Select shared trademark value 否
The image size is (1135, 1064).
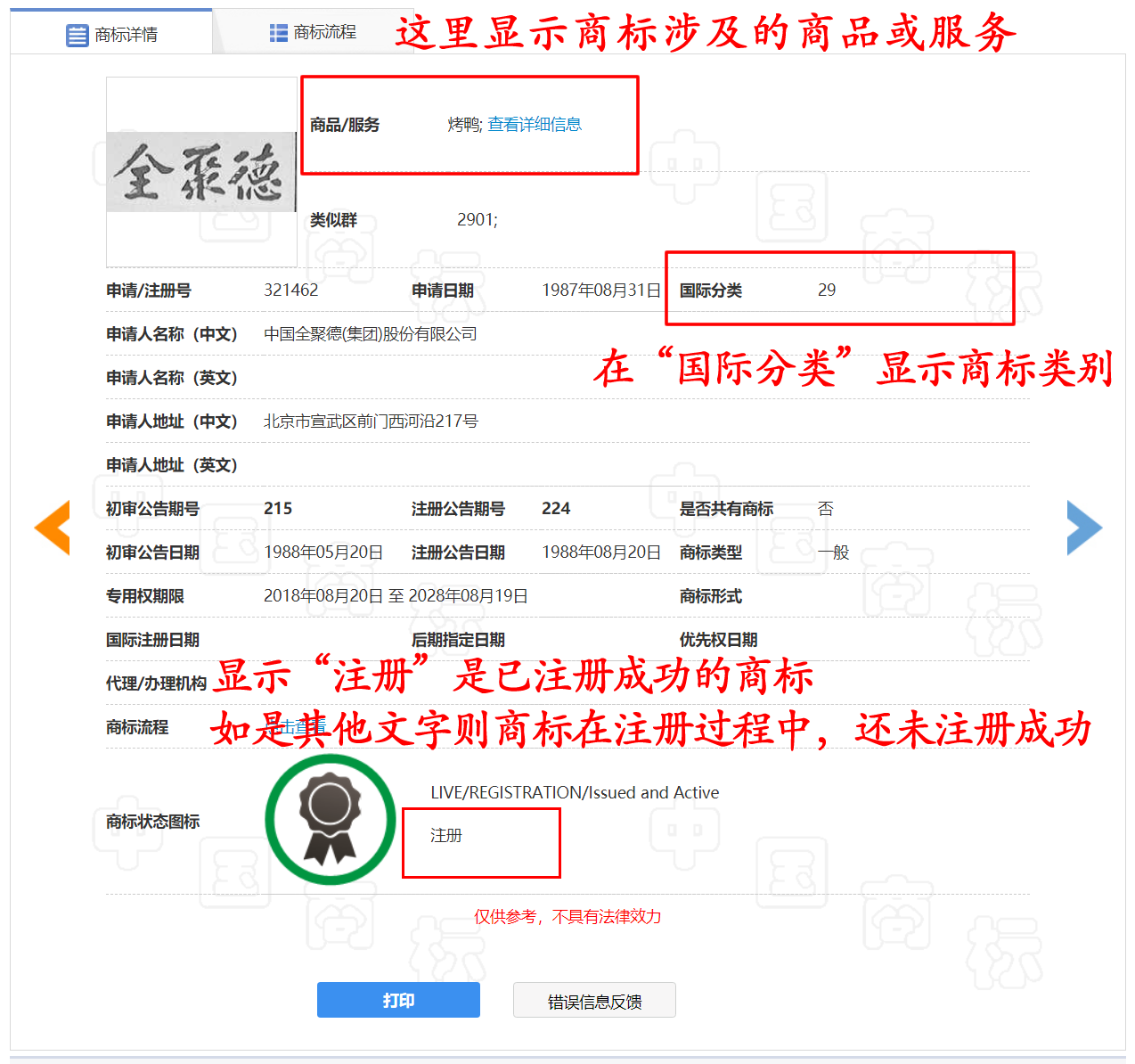click(826, 508)
